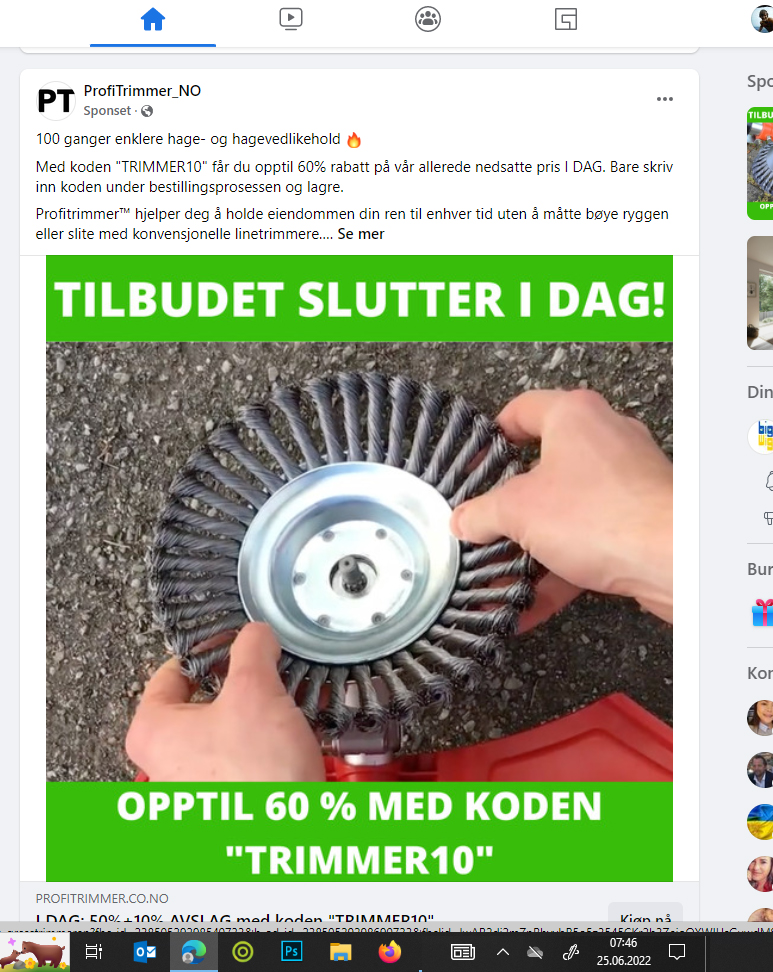Open the PROFITRIMMER.CO.NO link
This screenshot has width=773, height=972.
point(102,898)
